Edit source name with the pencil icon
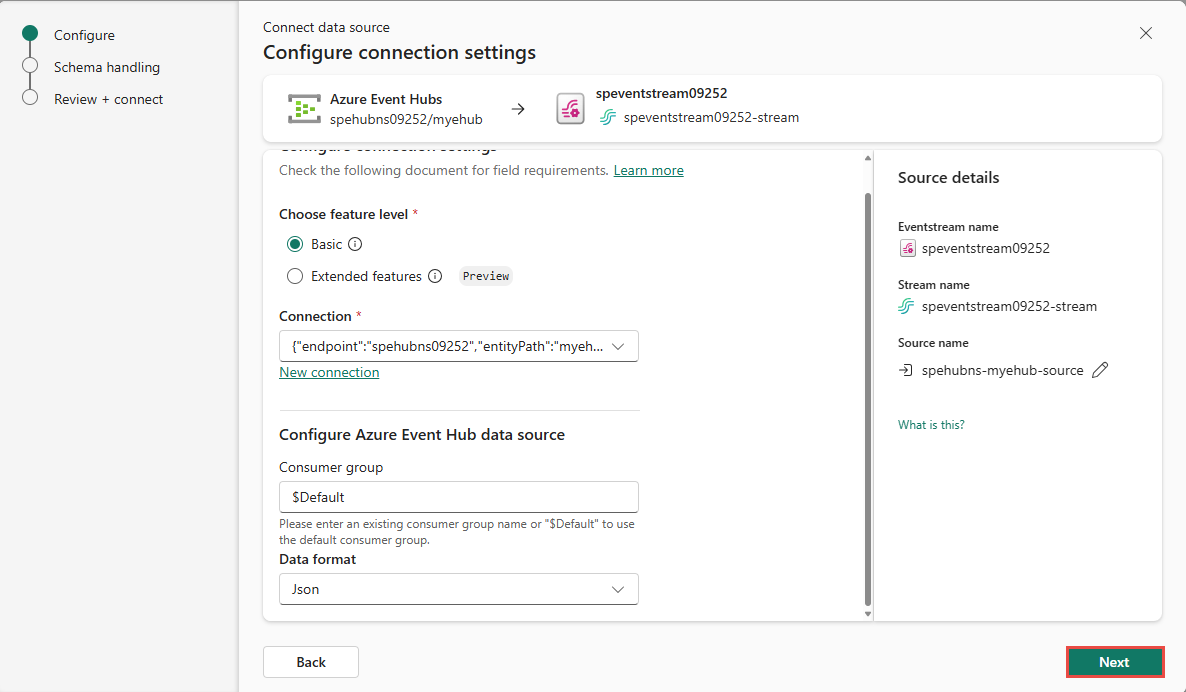This screenshot has width=1186, height=692. tap(1100, 370)
